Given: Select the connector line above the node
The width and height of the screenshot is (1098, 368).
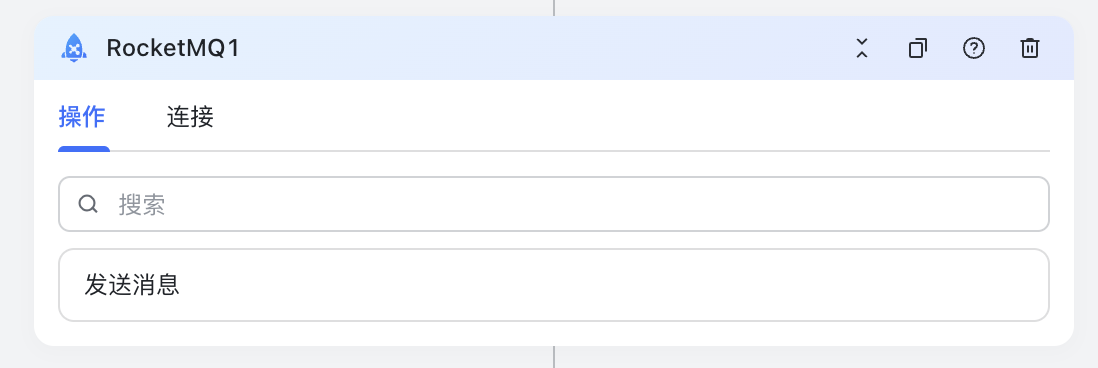Looking at the screenshot, I should coord(554,8).
